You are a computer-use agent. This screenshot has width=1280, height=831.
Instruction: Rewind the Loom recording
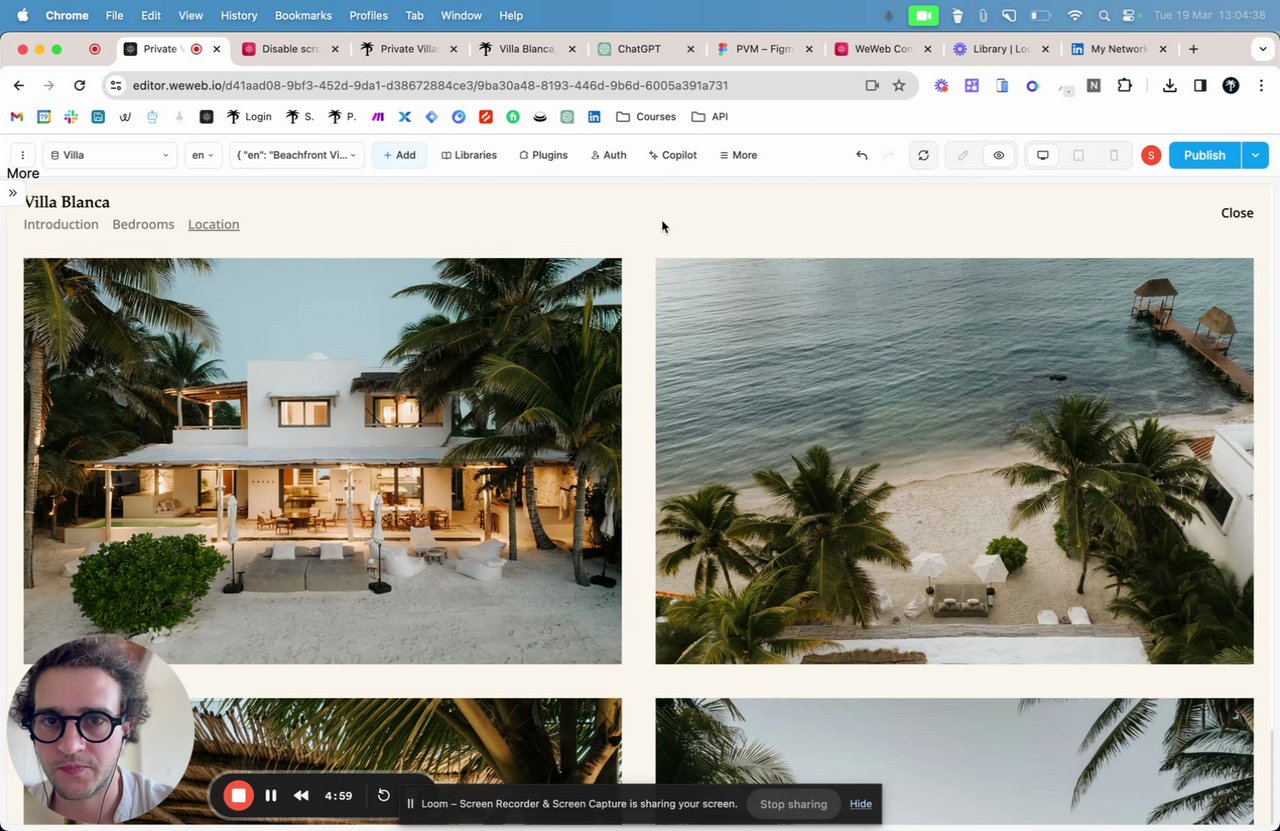tap(301, 796)
